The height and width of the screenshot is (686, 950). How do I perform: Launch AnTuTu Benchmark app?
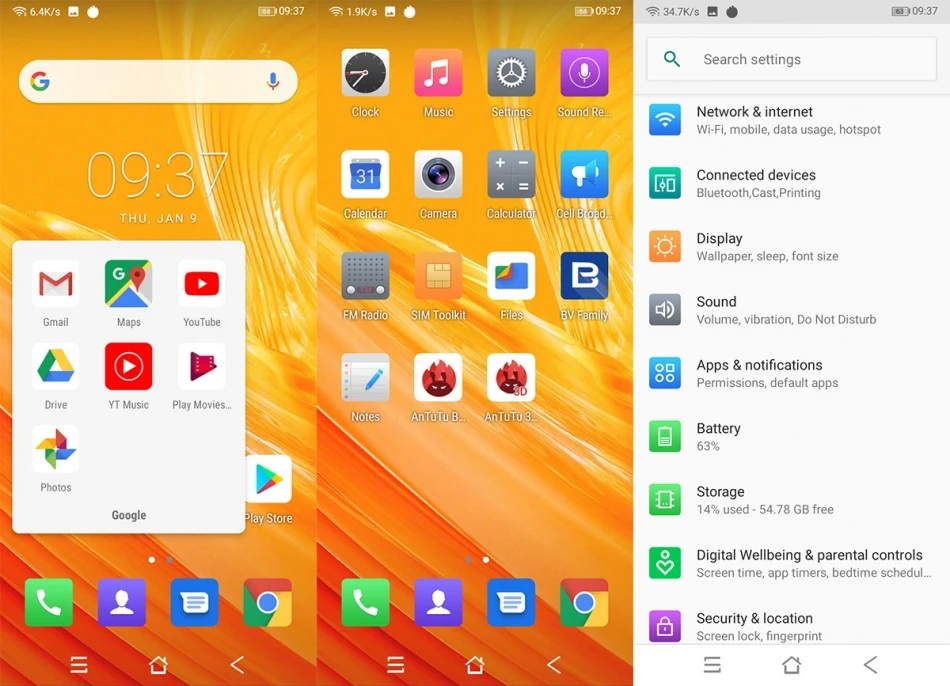pos(438,378)
